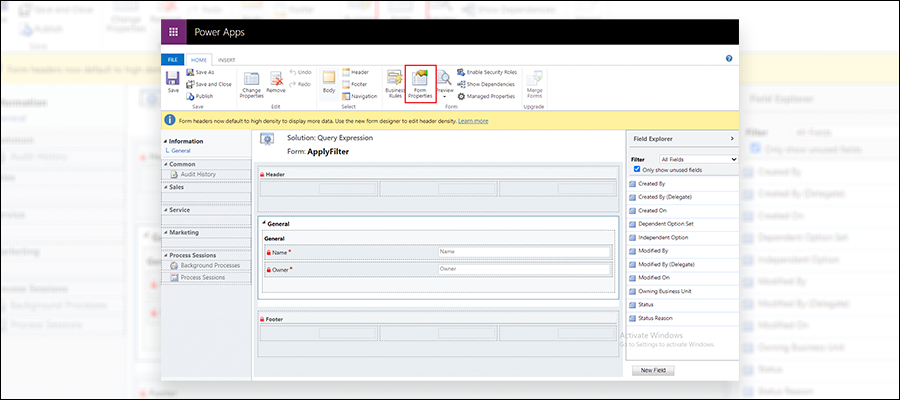Select the Footer section on canvas

coord(439,334)
